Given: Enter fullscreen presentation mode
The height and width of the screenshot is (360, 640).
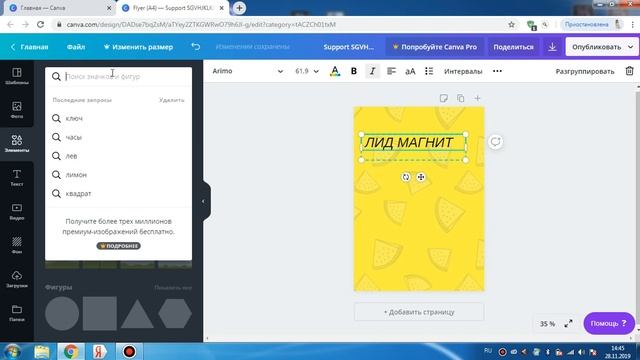Looking at the screenshot, I should tap(568, 324).
